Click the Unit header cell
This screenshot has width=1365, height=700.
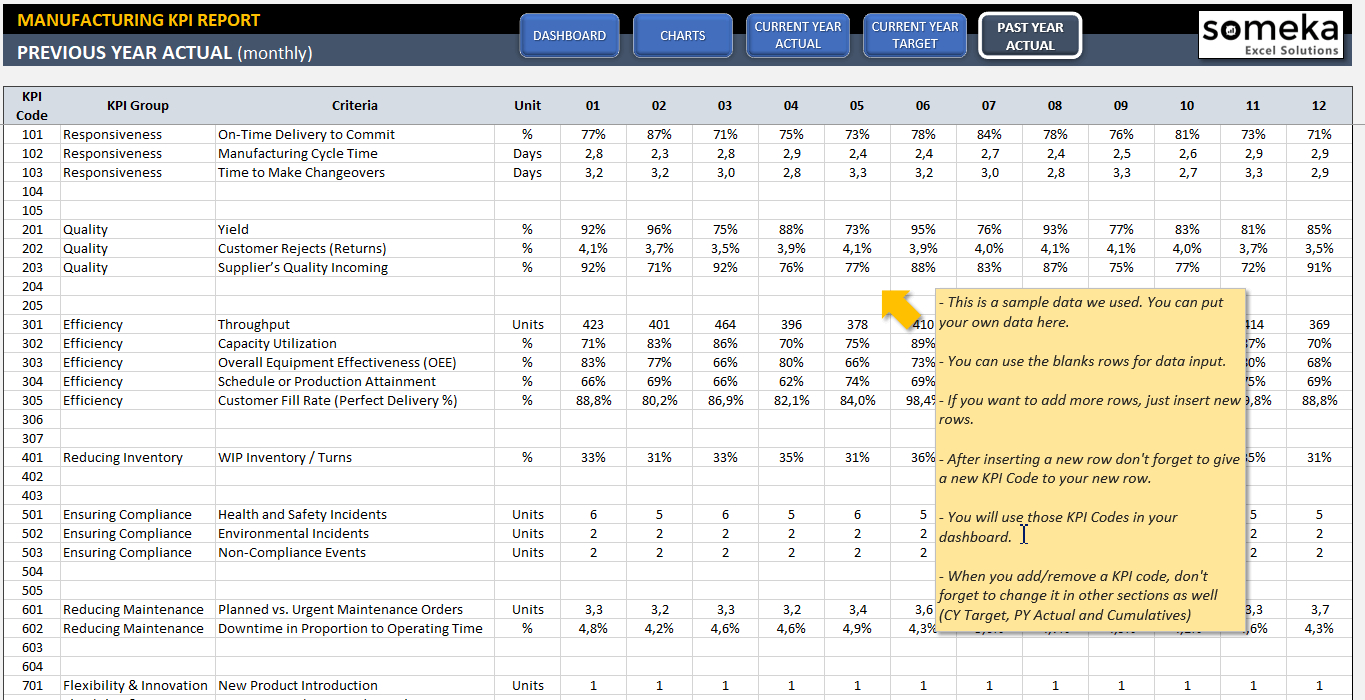coord(527,105)
